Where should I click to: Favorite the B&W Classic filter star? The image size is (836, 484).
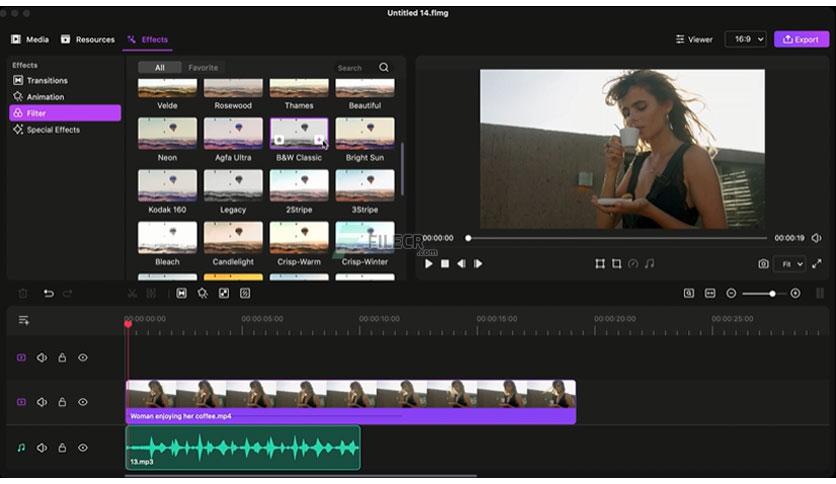279,140
